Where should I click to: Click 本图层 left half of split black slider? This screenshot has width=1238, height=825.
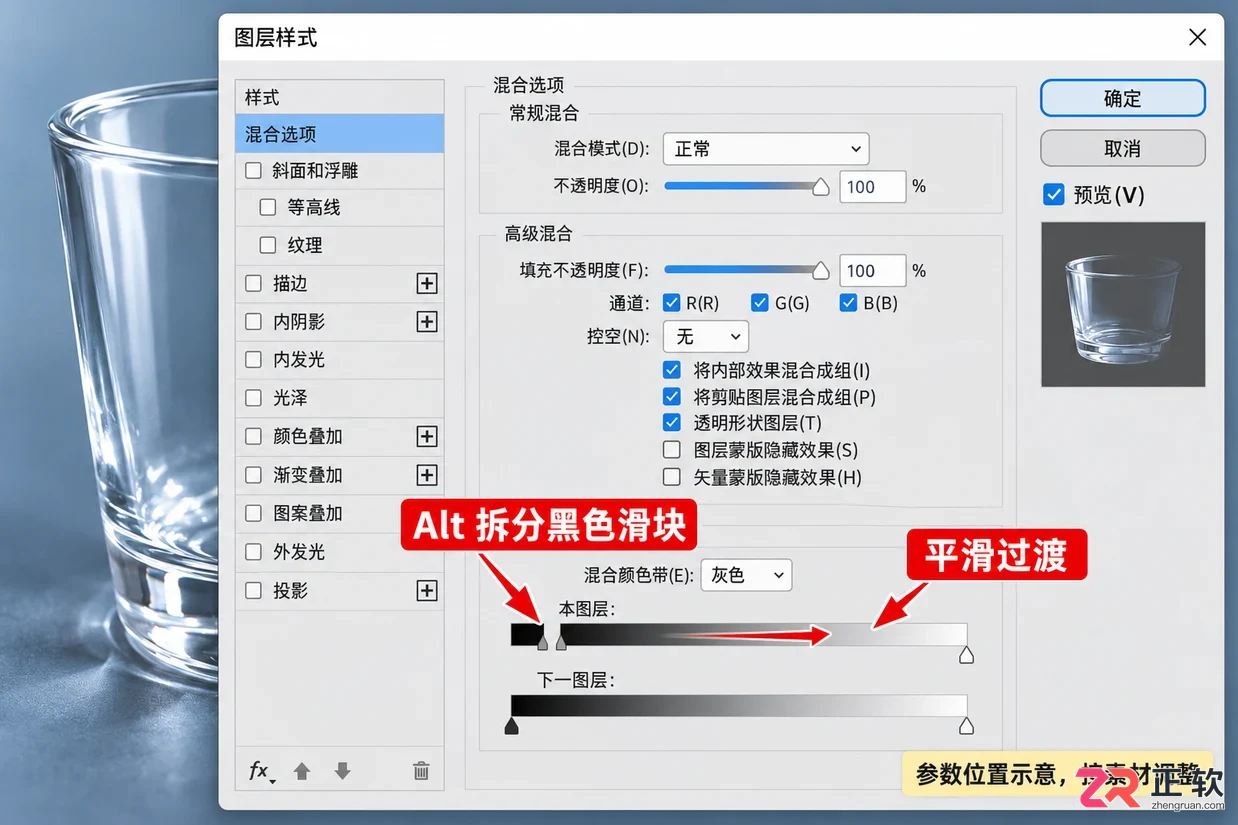pos(543,641)
